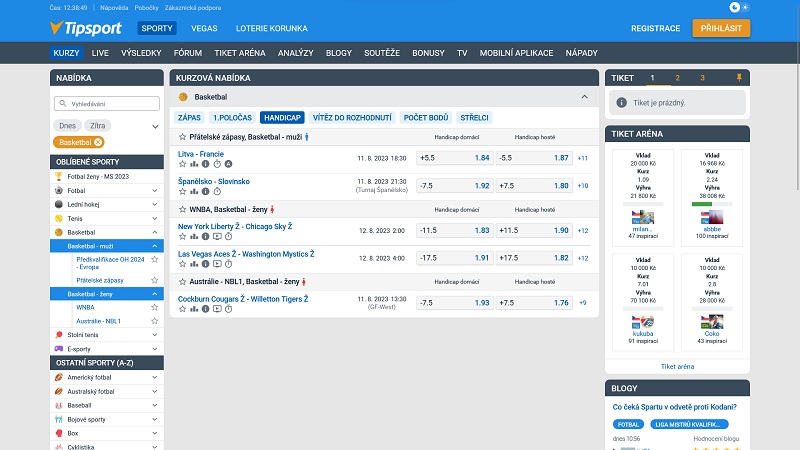The height and width of the screenshot is (450, 800).
Task: Open statistics for Španělsko - Slovinsko
Action: [194, 191]
